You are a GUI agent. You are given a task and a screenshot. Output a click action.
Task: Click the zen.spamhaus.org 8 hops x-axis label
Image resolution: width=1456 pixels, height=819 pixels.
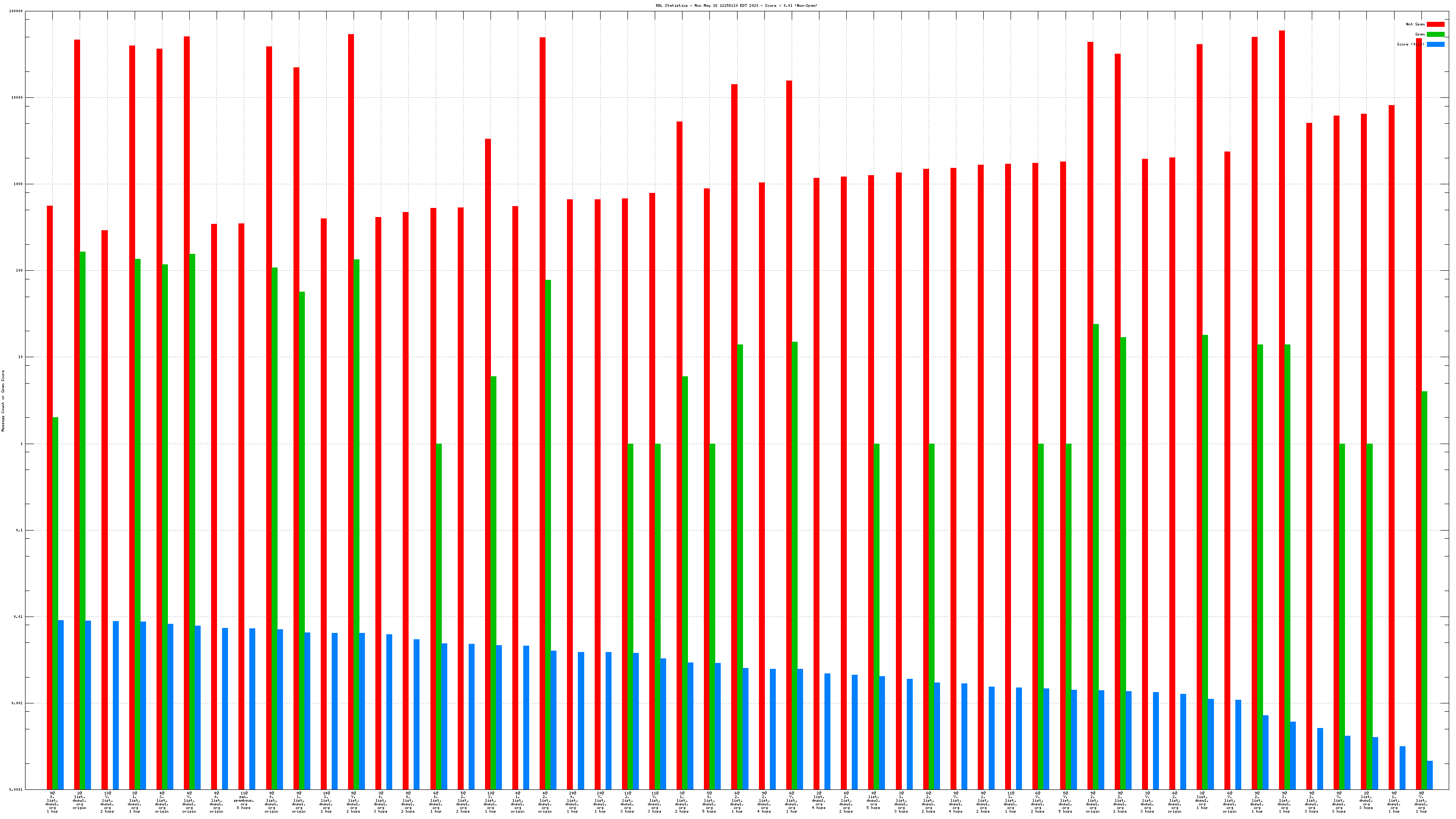pyautogui.click(x=243, y=800)
